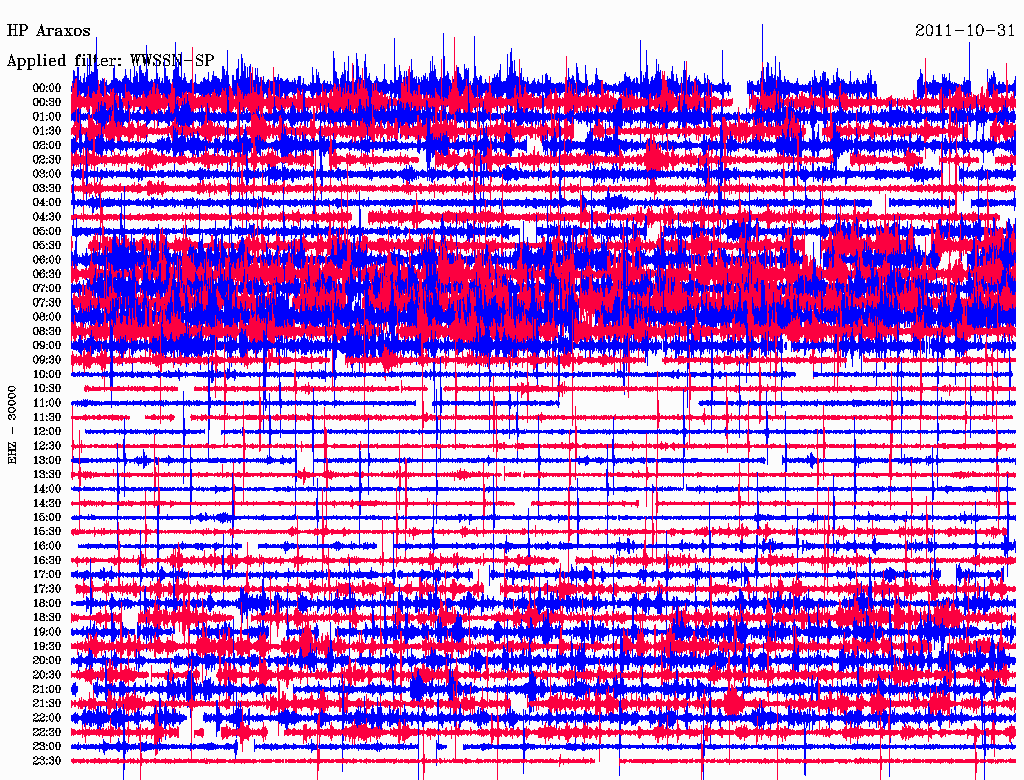The width and height of the screenshot is (1024, 780).
Task: Select the 19:00 time label
Action: coord(47,632)
